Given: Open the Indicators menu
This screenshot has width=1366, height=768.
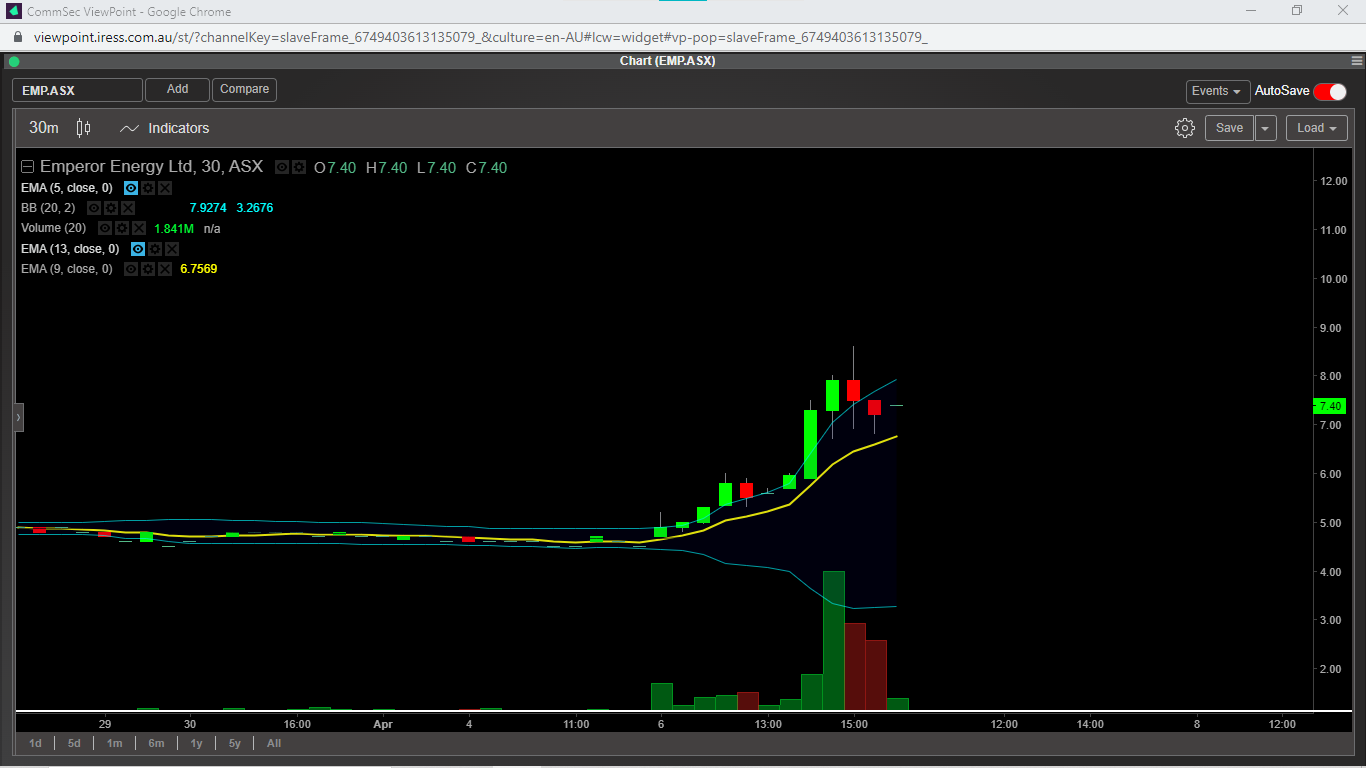Looking at the screenshot, I should (164, 128).
